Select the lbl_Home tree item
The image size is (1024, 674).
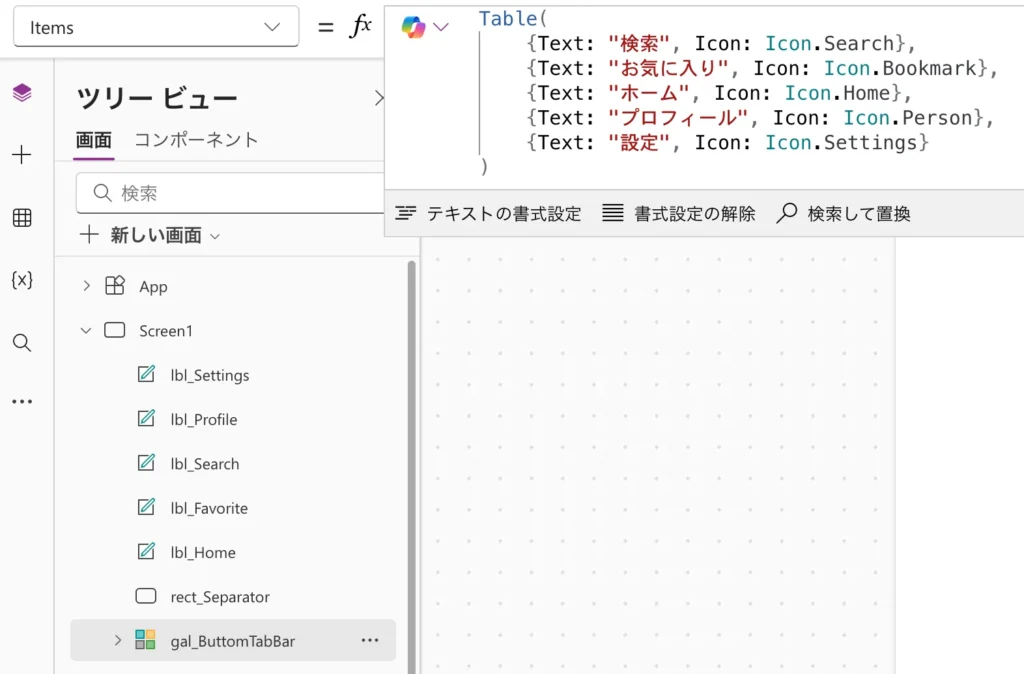[x=233, y=553]
